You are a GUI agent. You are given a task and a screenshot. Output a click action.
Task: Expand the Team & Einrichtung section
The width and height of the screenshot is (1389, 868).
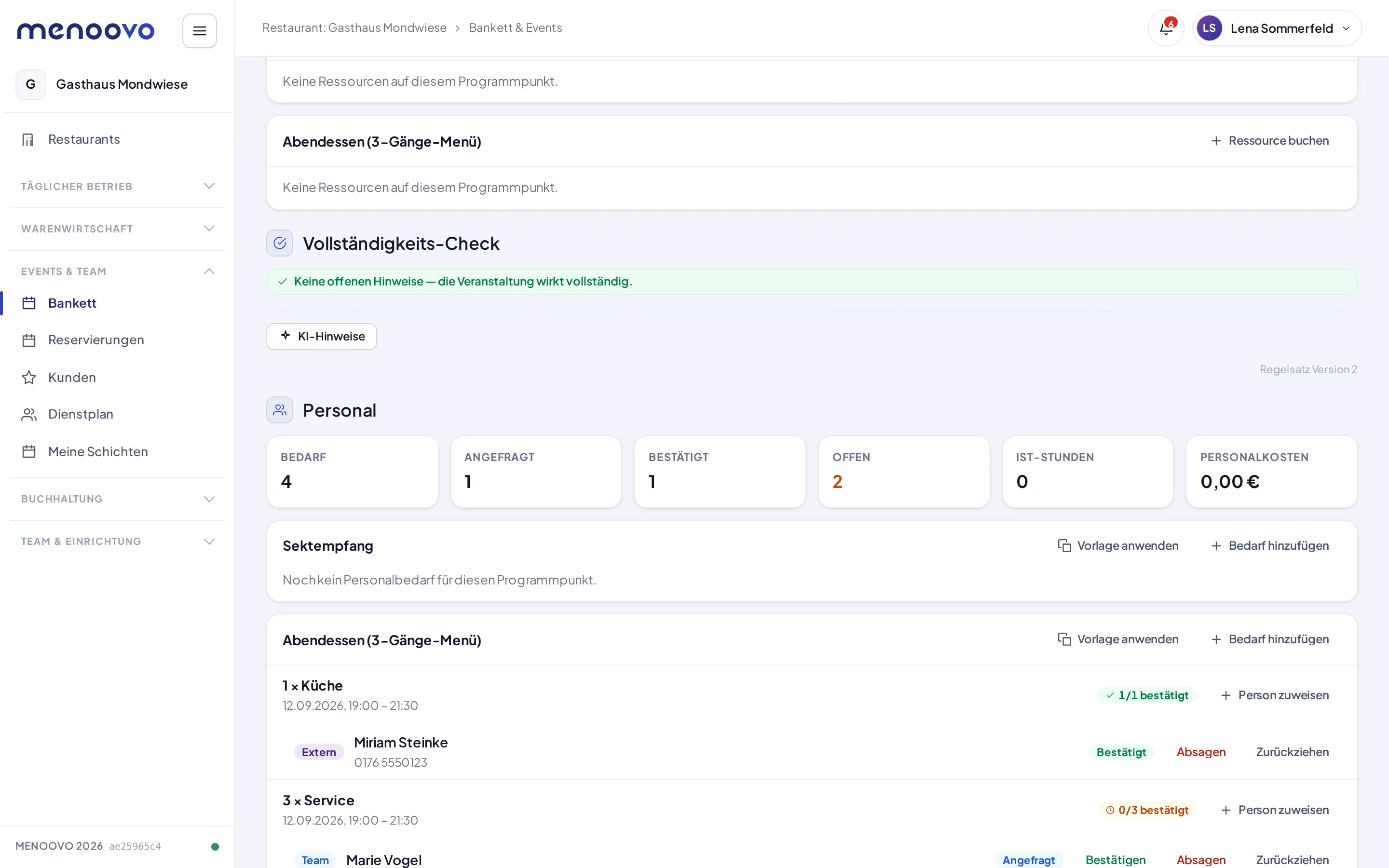(117, 542)
